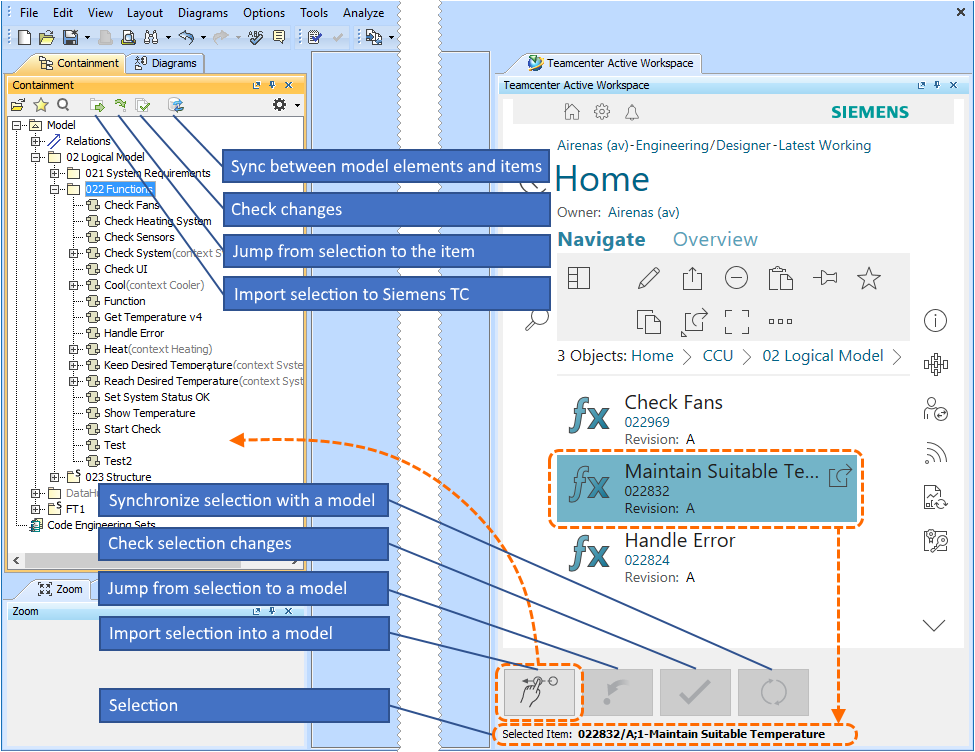Click Import selection into a model hand button
Image resolution: width=975 pixels, height=752 pixels.
[x=539, y=692]
